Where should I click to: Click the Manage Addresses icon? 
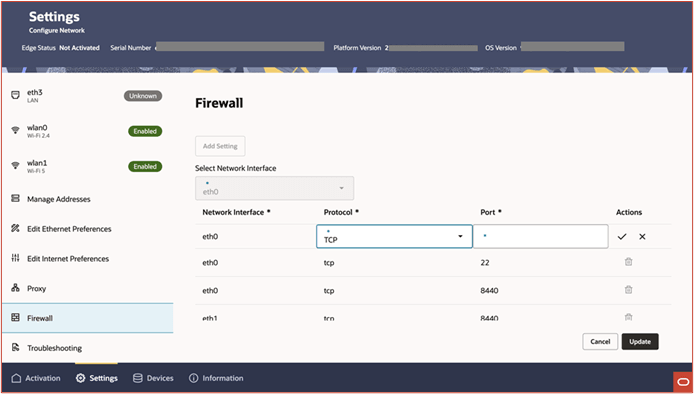click(x=15, y=199)
